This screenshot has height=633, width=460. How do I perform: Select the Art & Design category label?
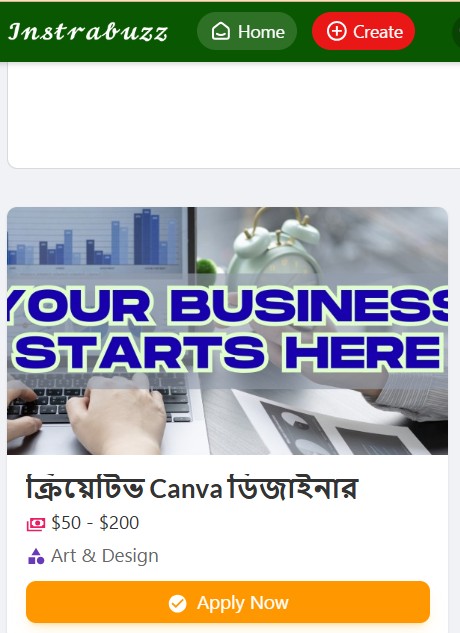click(105, 556)
